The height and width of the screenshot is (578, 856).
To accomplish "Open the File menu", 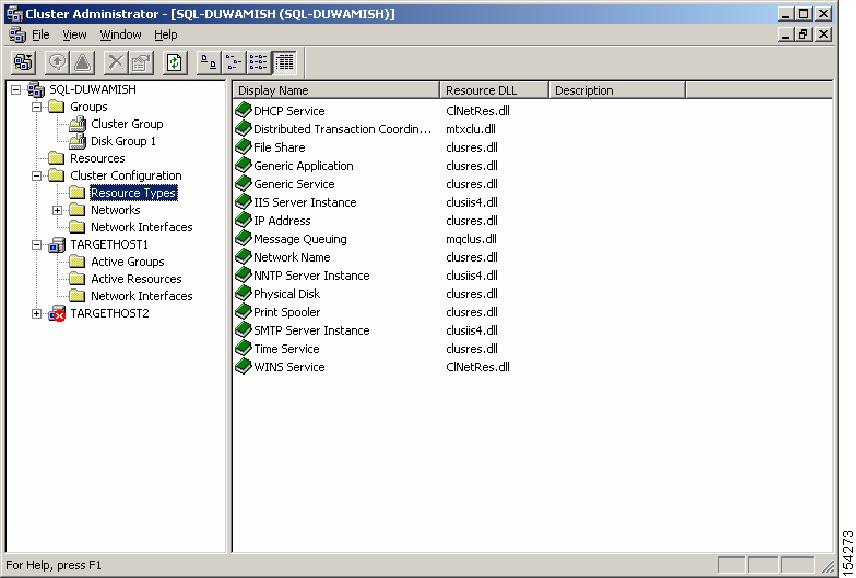I will pyautogui.click(x=41, y=35).
